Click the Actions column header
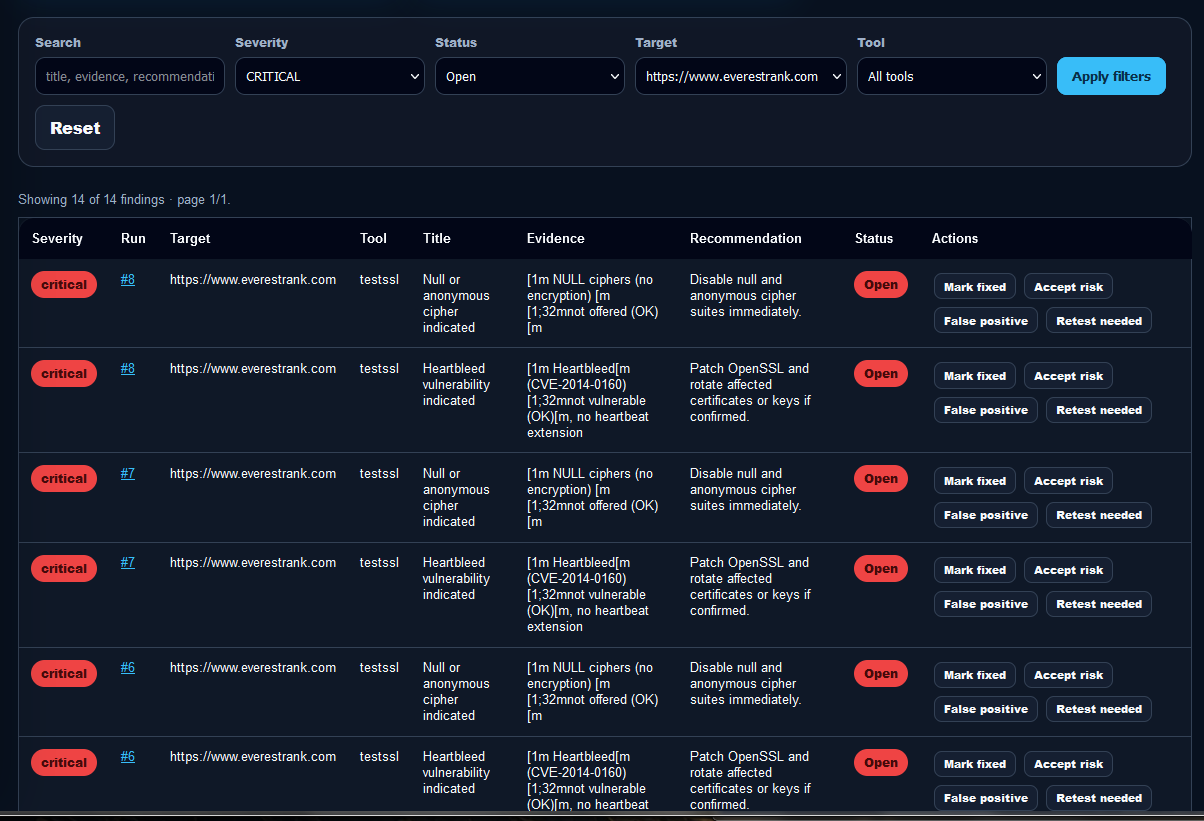Image resolution: width=1204 pixels, height=821 pixels. pyautogui.click(x=955, y=239)
